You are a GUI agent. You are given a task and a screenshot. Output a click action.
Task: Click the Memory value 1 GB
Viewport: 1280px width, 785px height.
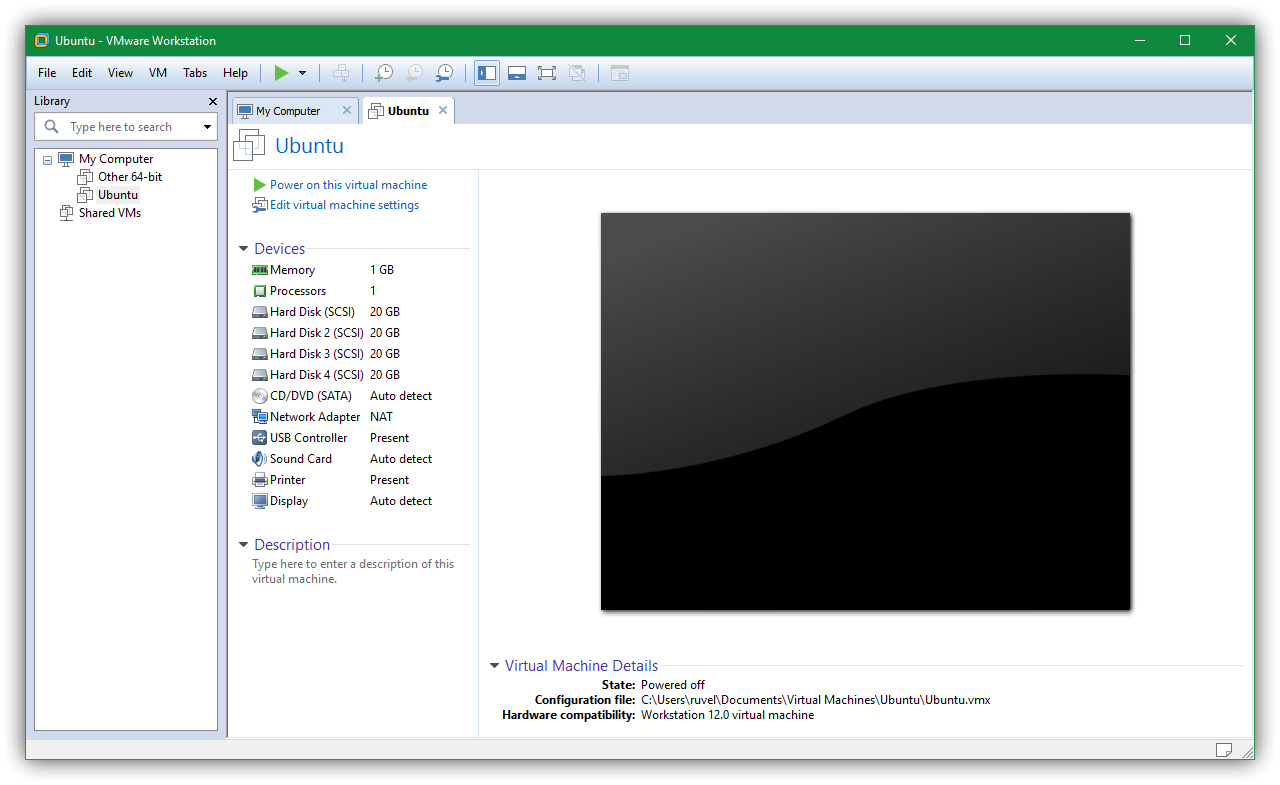[x=382, y=270]
